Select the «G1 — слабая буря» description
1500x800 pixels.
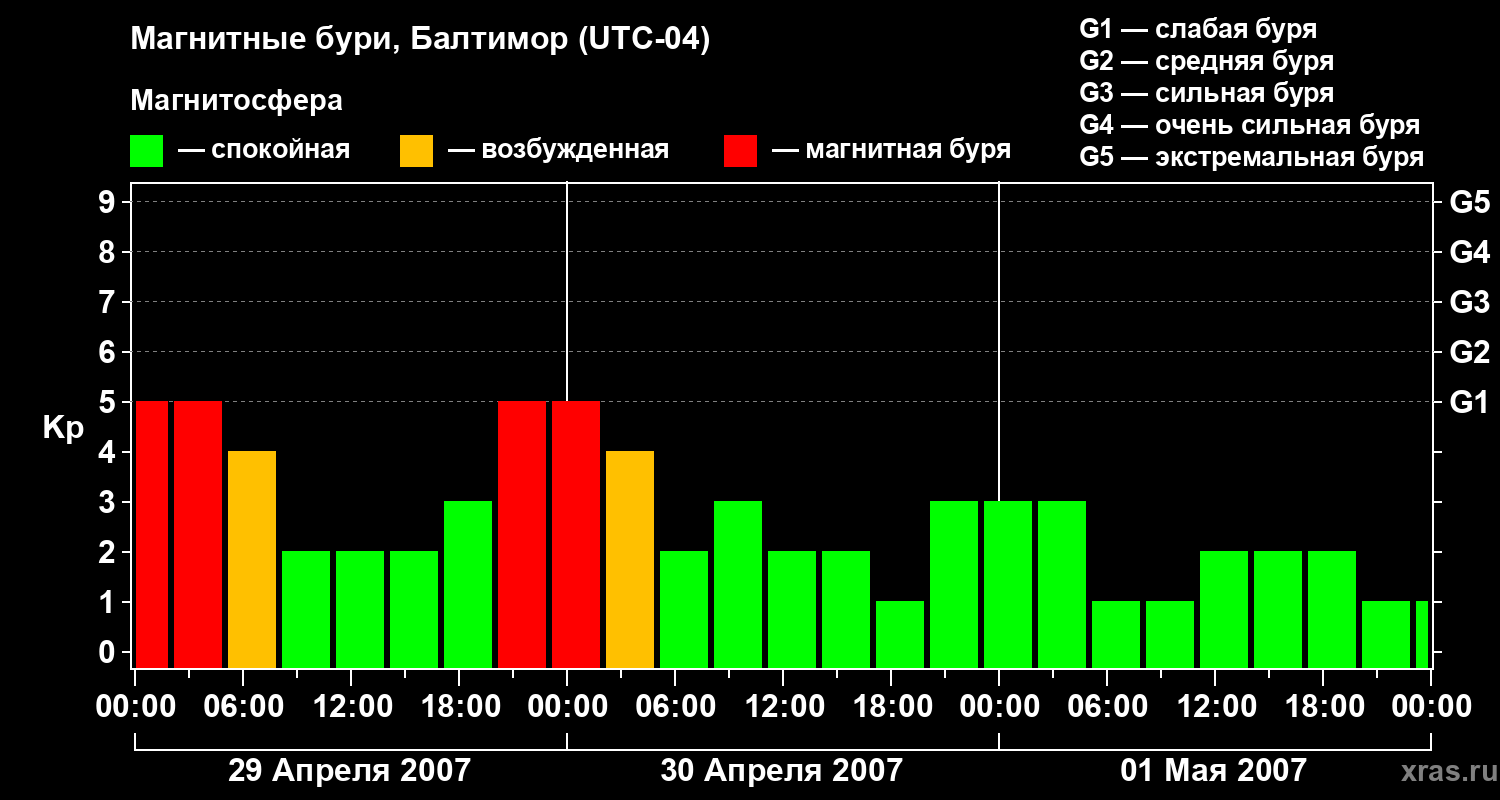point(1198,29)
